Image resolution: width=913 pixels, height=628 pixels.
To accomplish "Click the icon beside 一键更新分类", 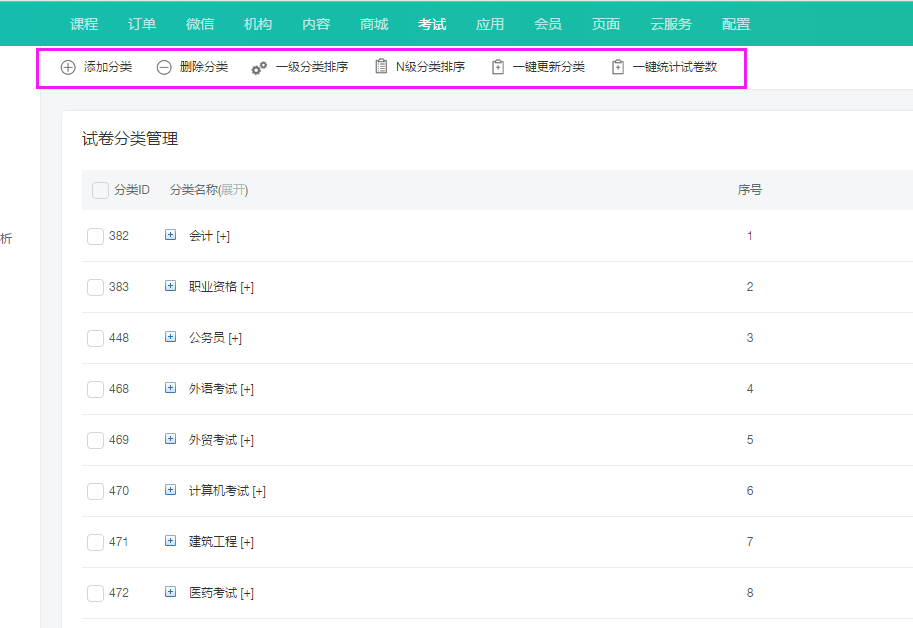I will pyautogui.click(x=498, y=68).
